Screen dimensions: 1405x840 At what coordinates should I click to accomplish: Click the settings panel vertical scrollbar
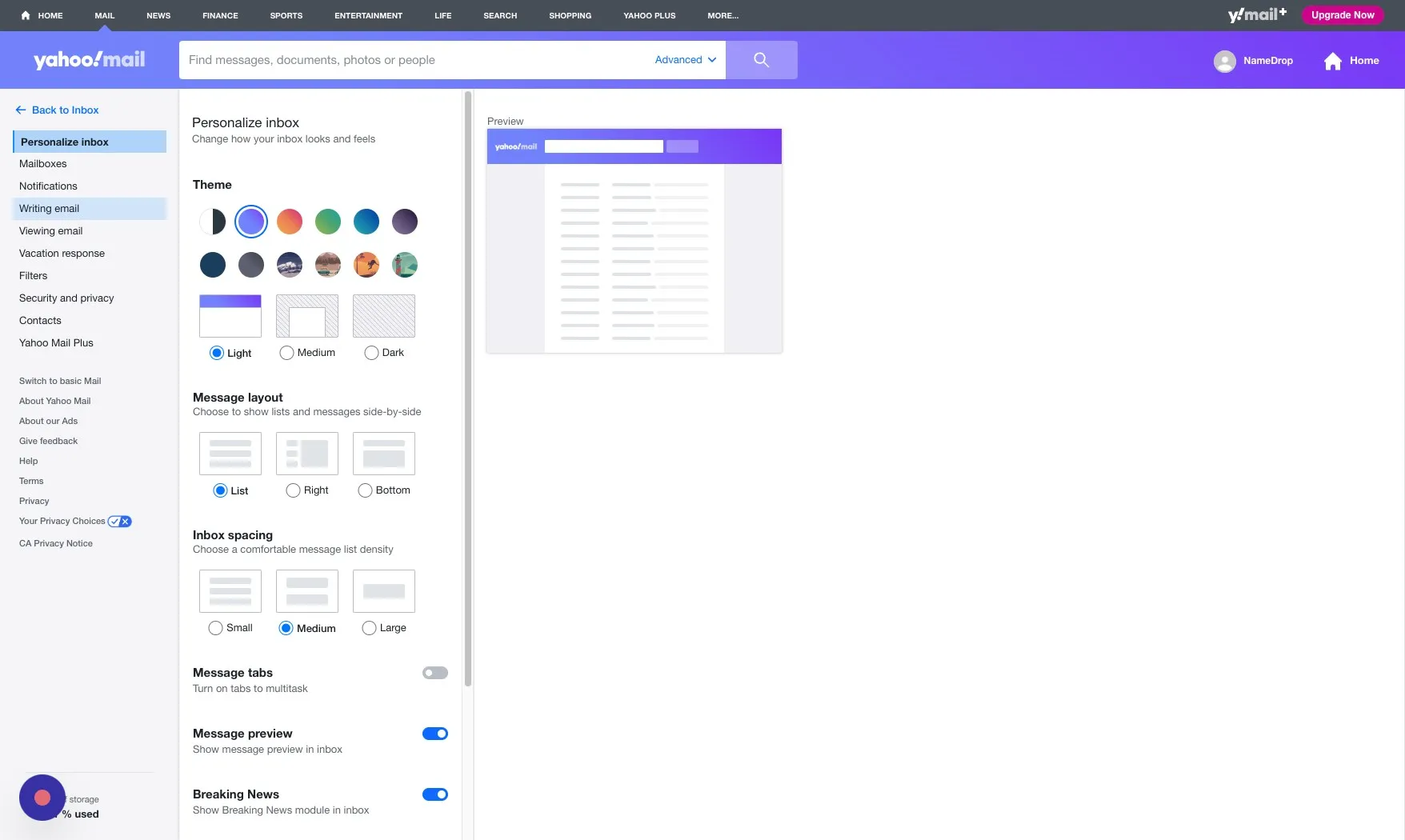tap(468, 390)
